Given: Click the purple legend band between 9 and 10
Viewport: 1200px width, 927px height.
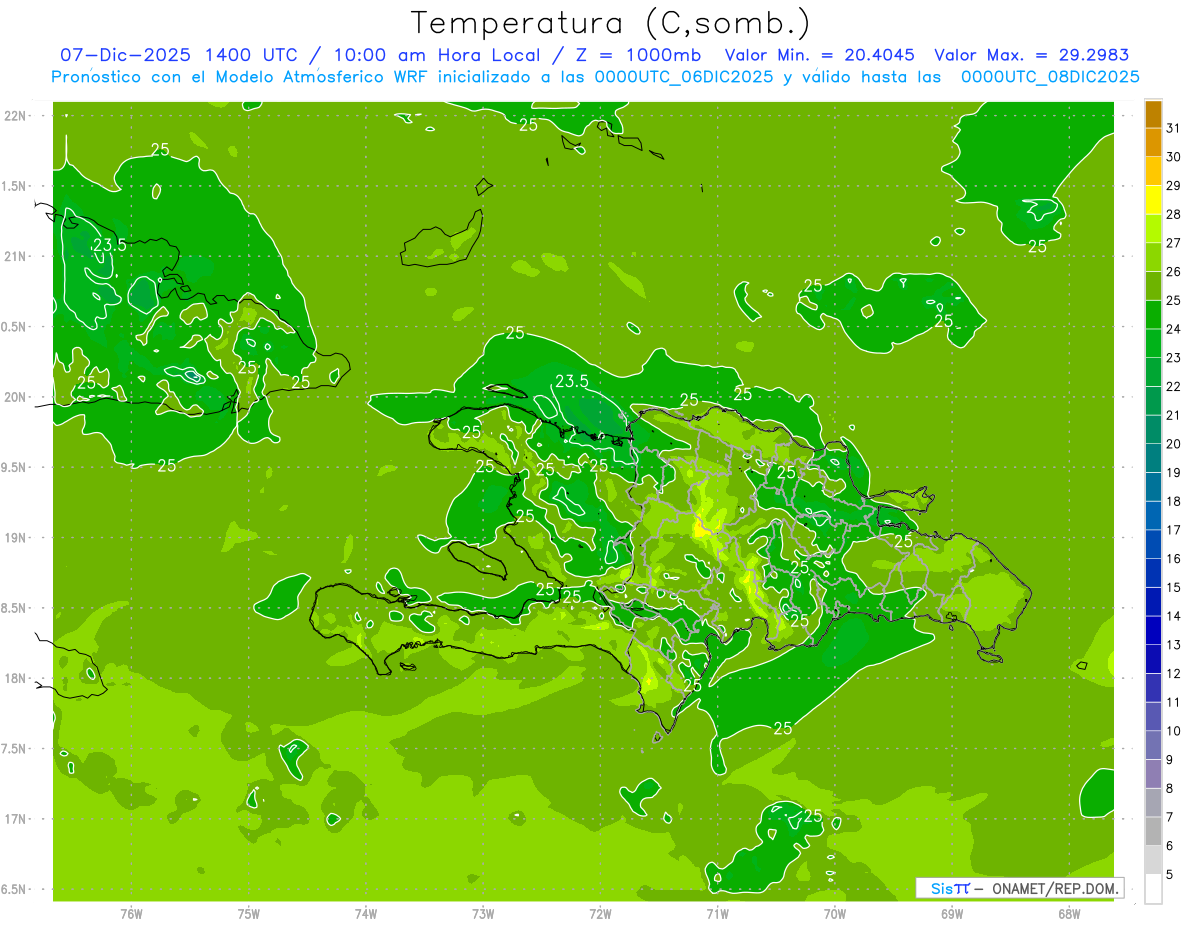Looking at the screenshot, I should click(1153, 745).
